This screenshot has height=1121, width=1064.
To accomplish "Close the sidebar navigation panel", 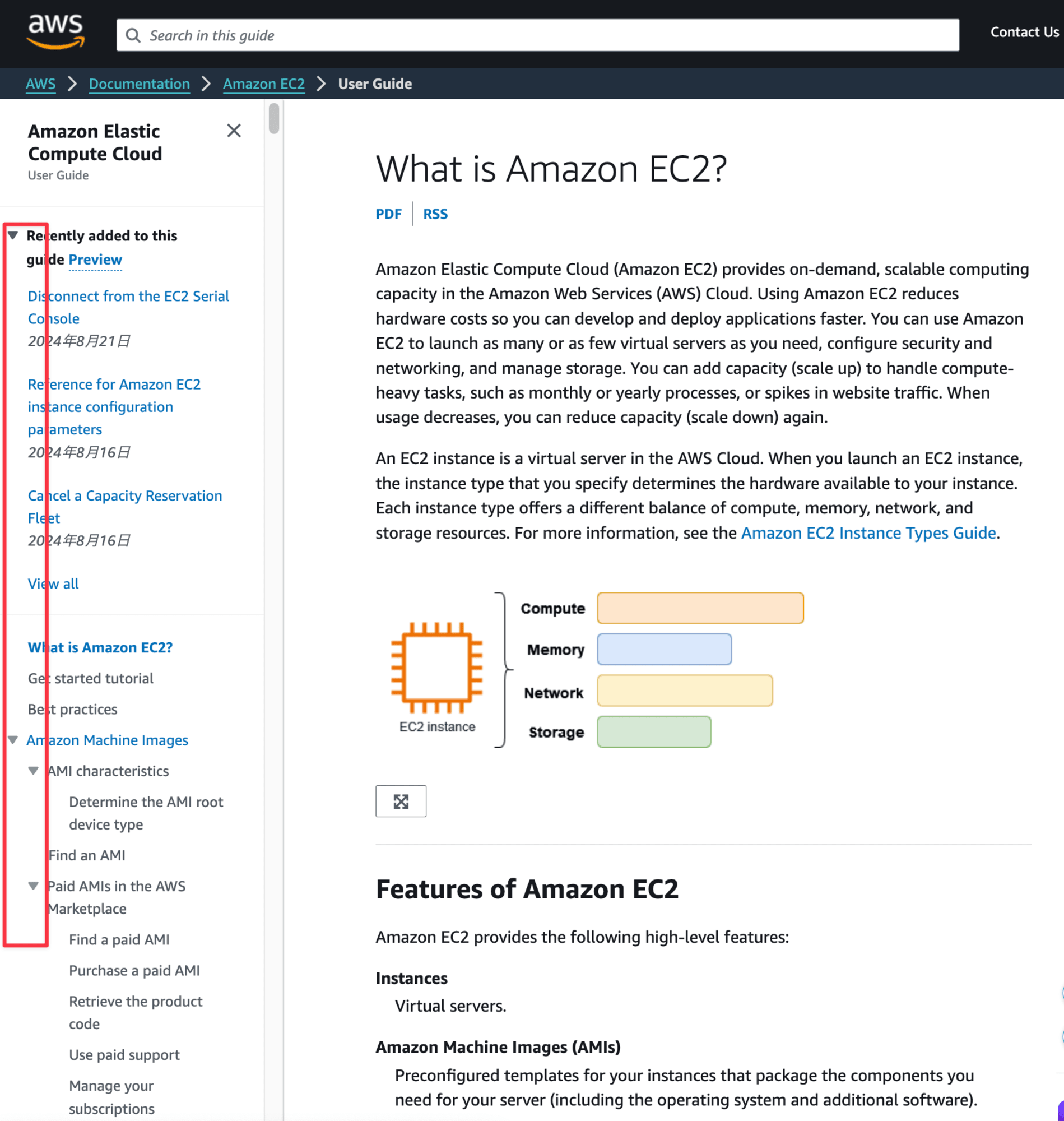I will [x=234, y=131].
